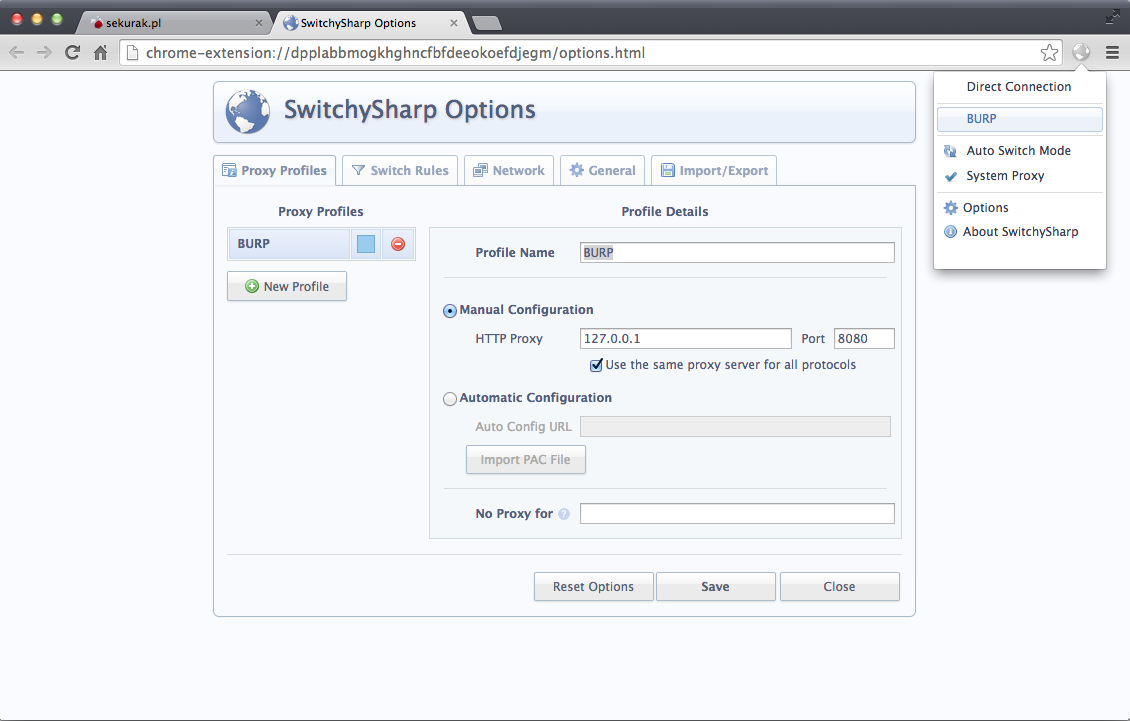
Task: Toggle same proxy for all protocols
Action: pyautogui.click(x=596, y=366)
